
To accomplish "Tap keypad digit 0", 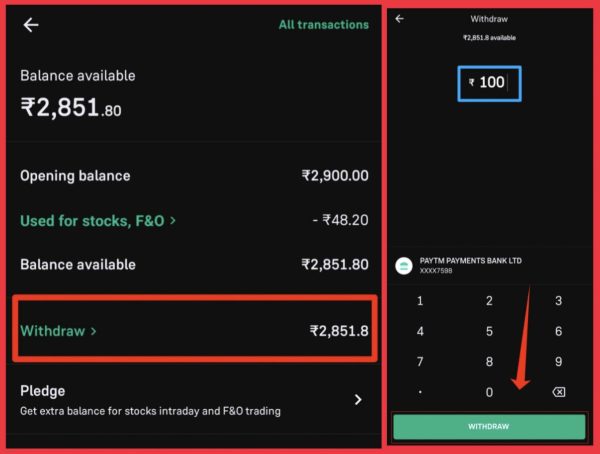I will tap(489, 392).
